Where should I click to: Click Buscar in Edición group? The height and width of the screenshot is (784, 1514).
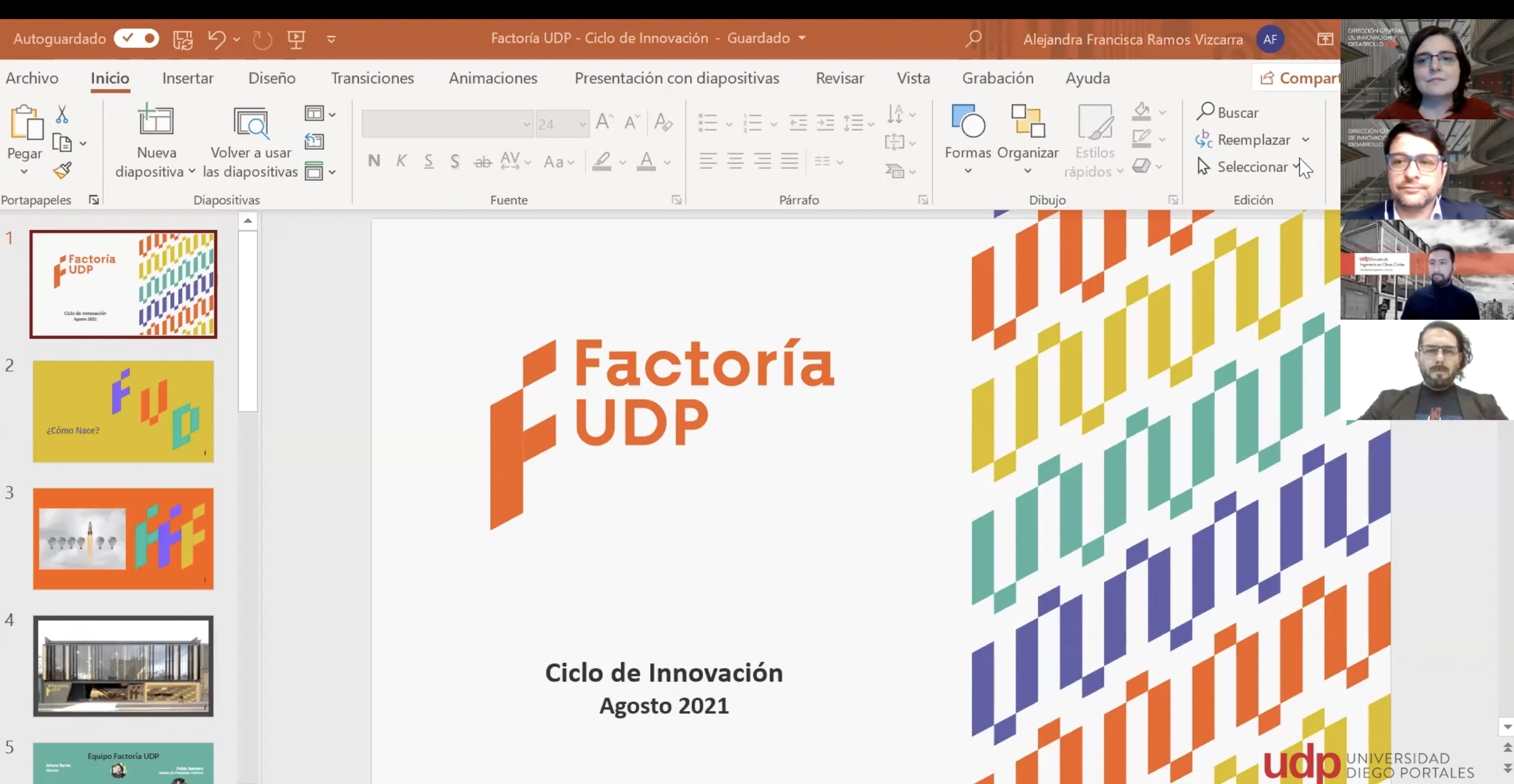1227,112
